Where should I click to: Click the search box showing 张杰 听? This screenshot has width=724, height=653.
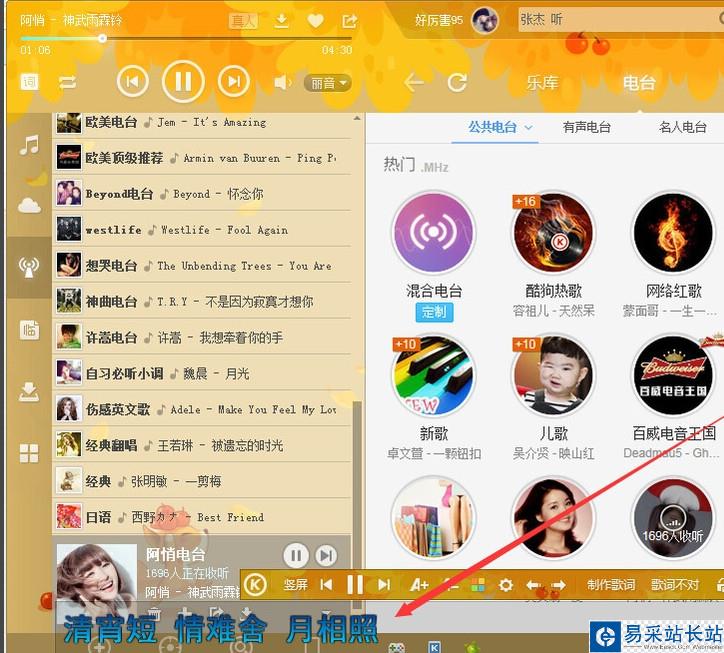[619, 19]
